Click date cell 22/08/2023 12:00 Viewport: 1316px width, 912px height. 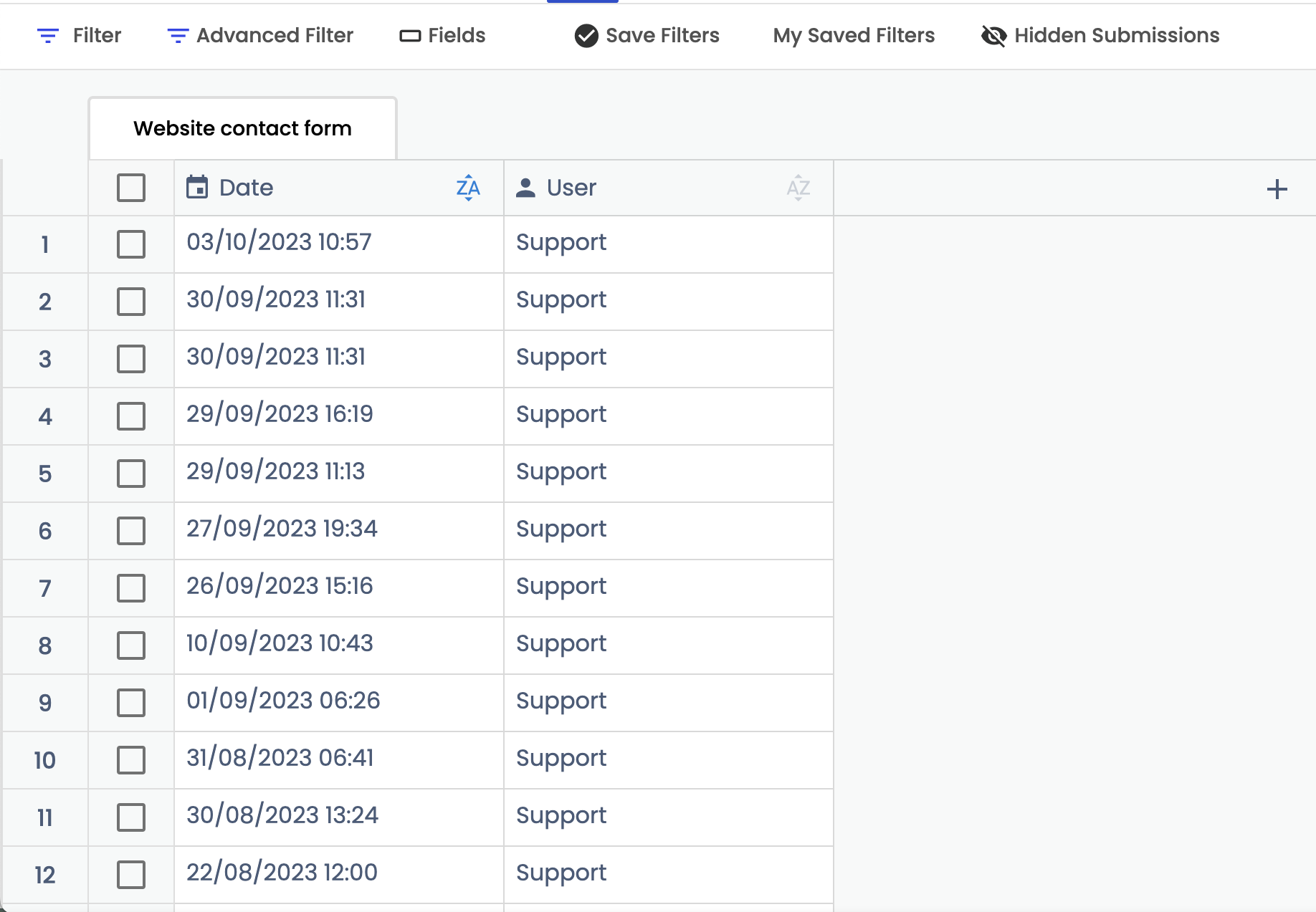tap(339, 875)
